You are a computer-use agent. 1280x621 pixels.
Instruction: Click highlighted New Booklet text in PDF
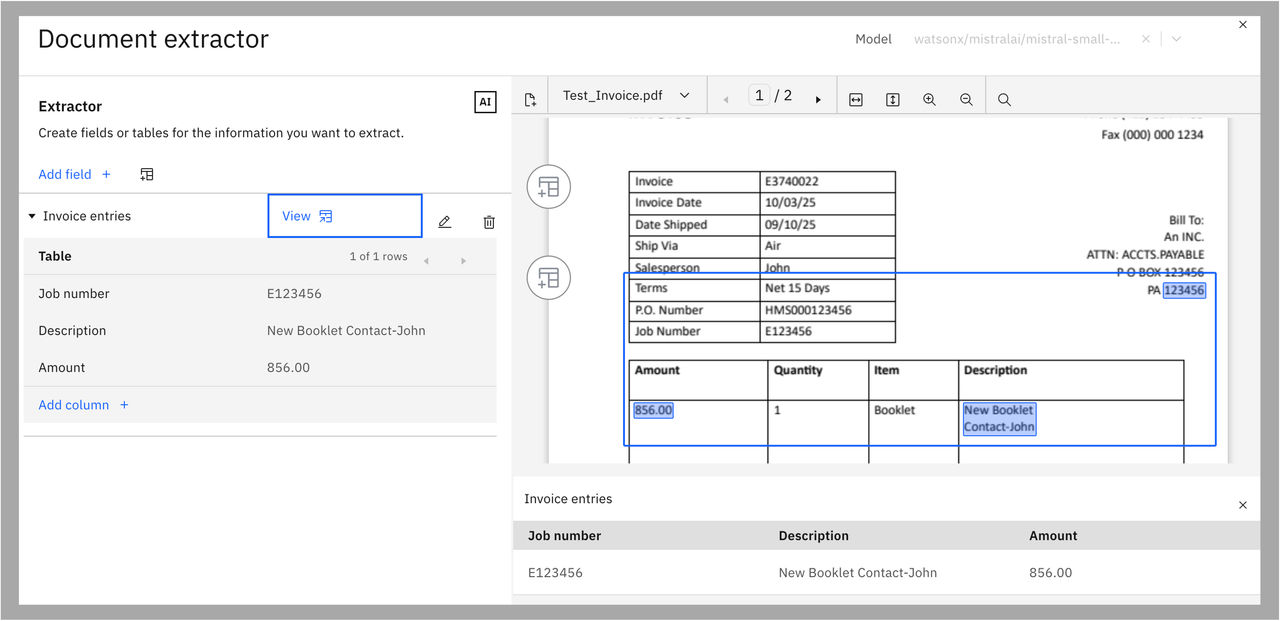[999, 418]
